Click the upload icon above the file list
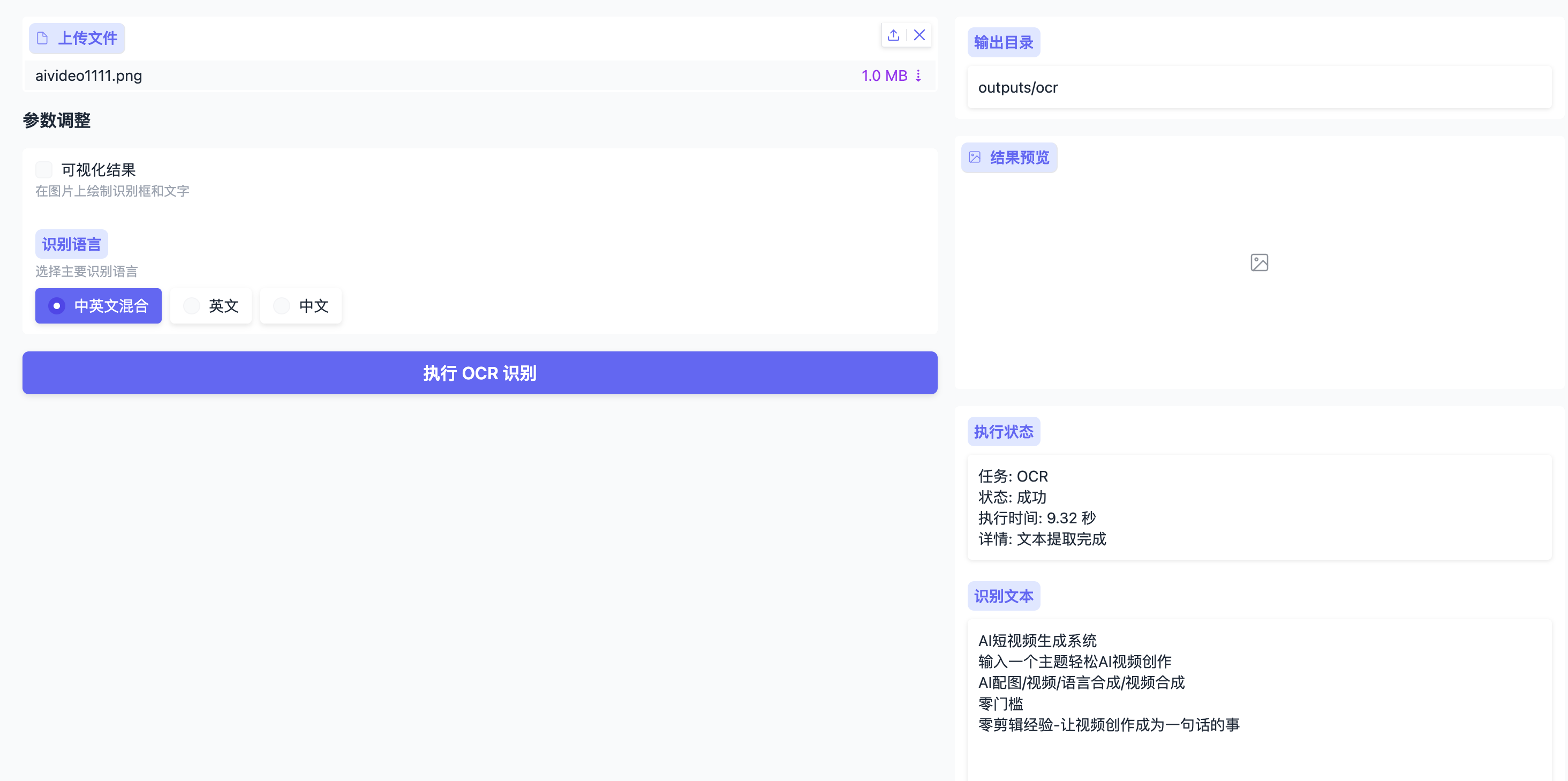 [893, 35]
